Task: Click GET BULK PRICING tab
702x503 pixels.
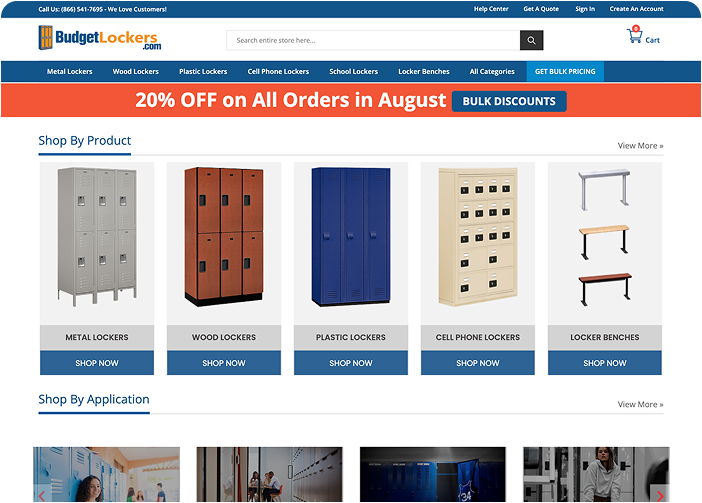Action: tap(565, 72)
